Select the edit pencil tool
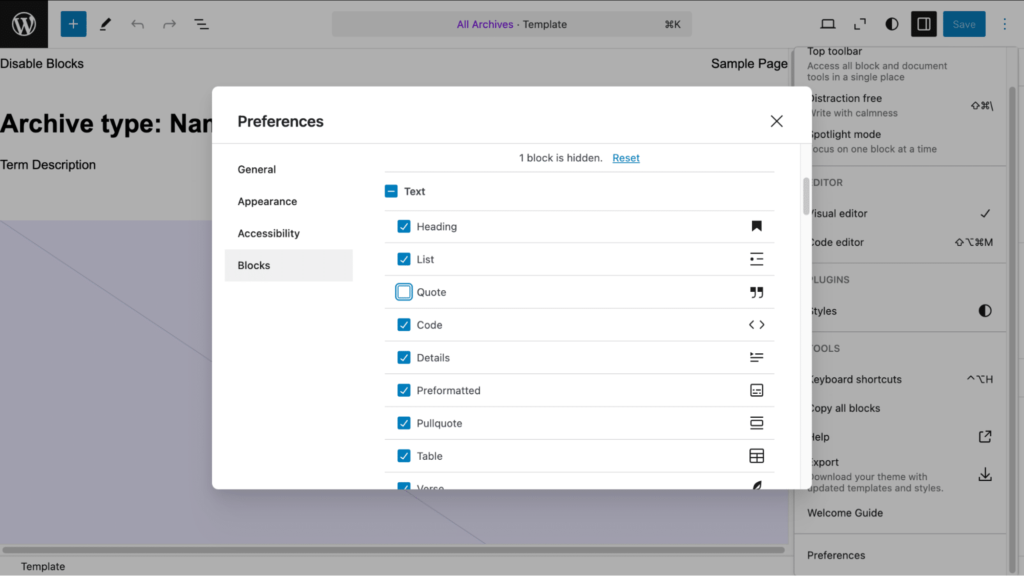Image resolution: width=1024 pixels, height=576 pixels. pyautogui.click(x=105, y=24)
